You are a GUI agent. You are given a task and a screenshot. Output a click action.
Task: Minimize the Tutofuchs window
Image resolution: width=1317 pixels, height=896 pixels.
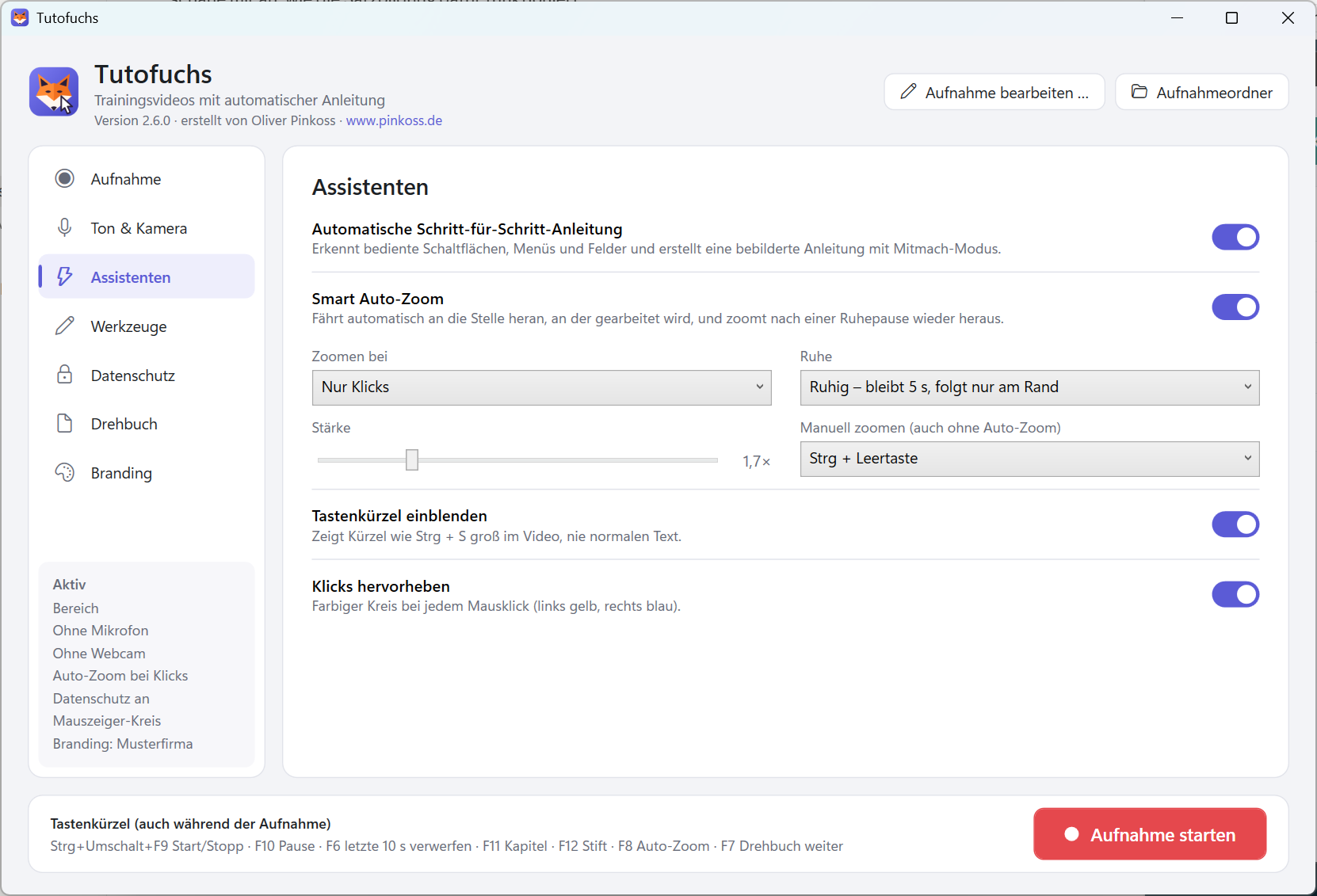tap(1177, 17)
